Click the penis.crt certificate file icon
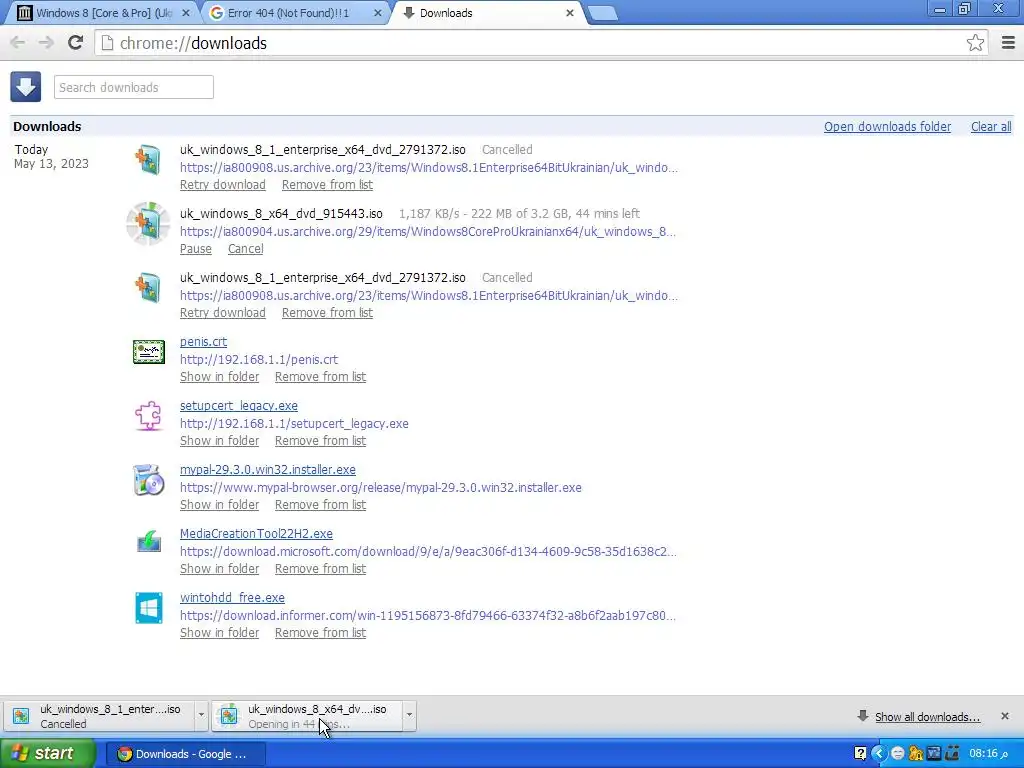The height and width of the screenshot is (768, 1024). 148,352
